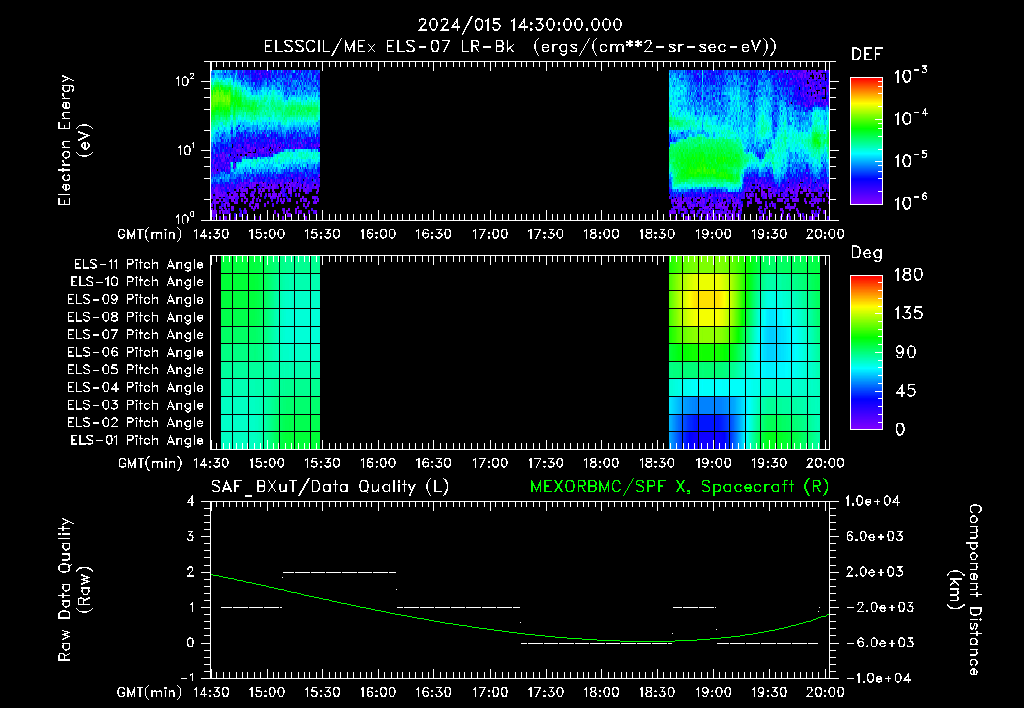Click the 90 tick on Deg scale
1024x708 pixels.
pos(906,352)
